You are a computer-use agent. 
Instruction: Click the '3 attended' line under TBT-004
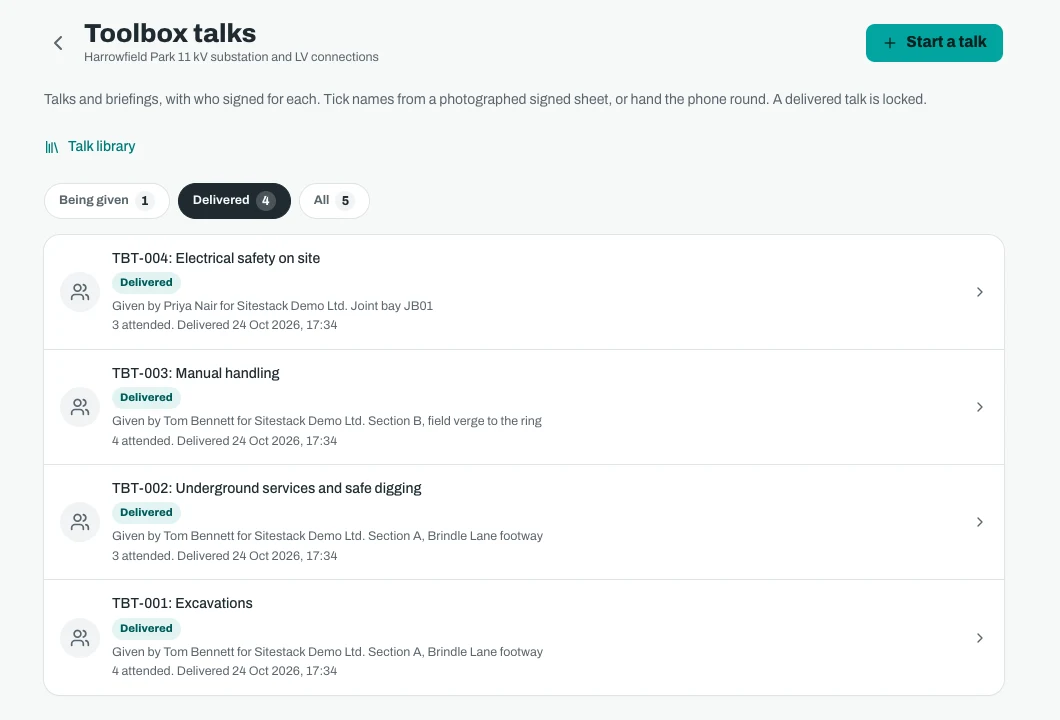[224, 325]
